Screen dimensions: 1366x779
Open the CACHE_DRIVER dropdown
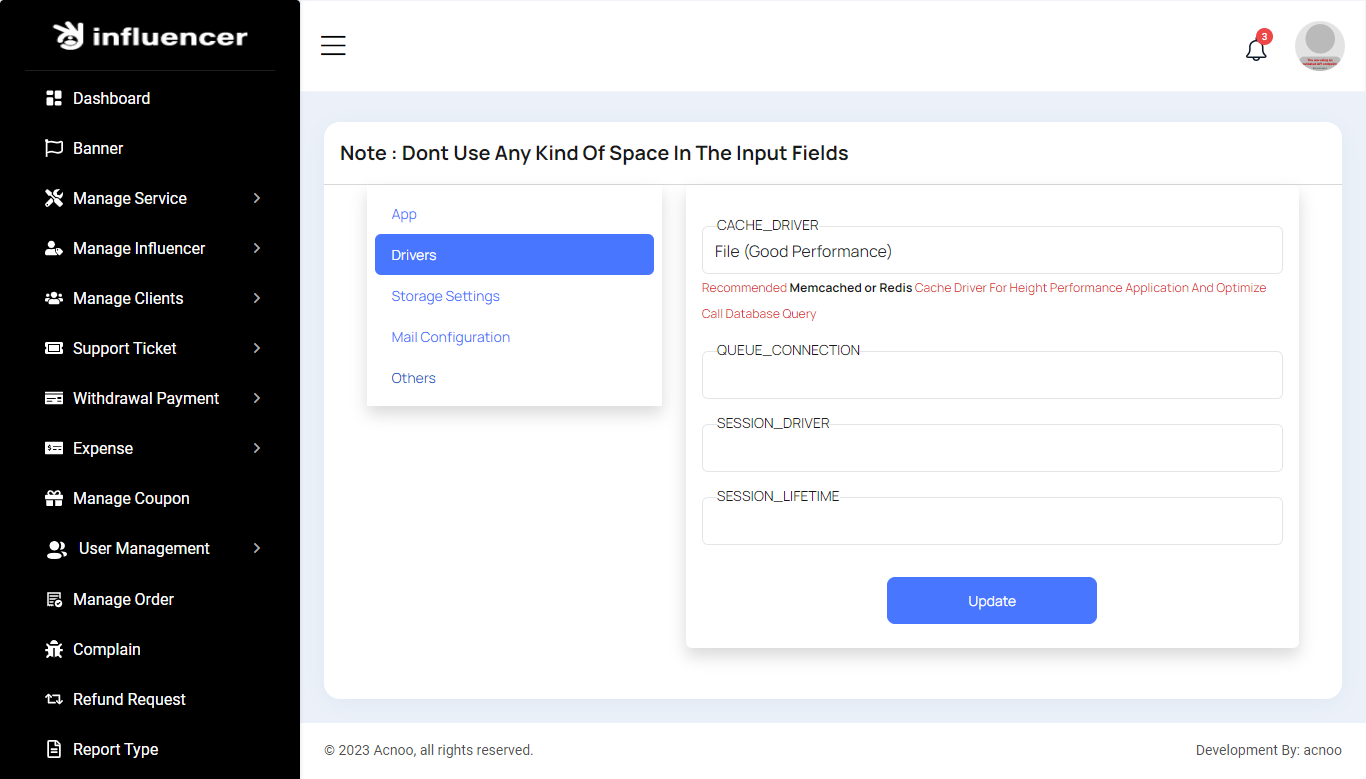click(991, 251)
